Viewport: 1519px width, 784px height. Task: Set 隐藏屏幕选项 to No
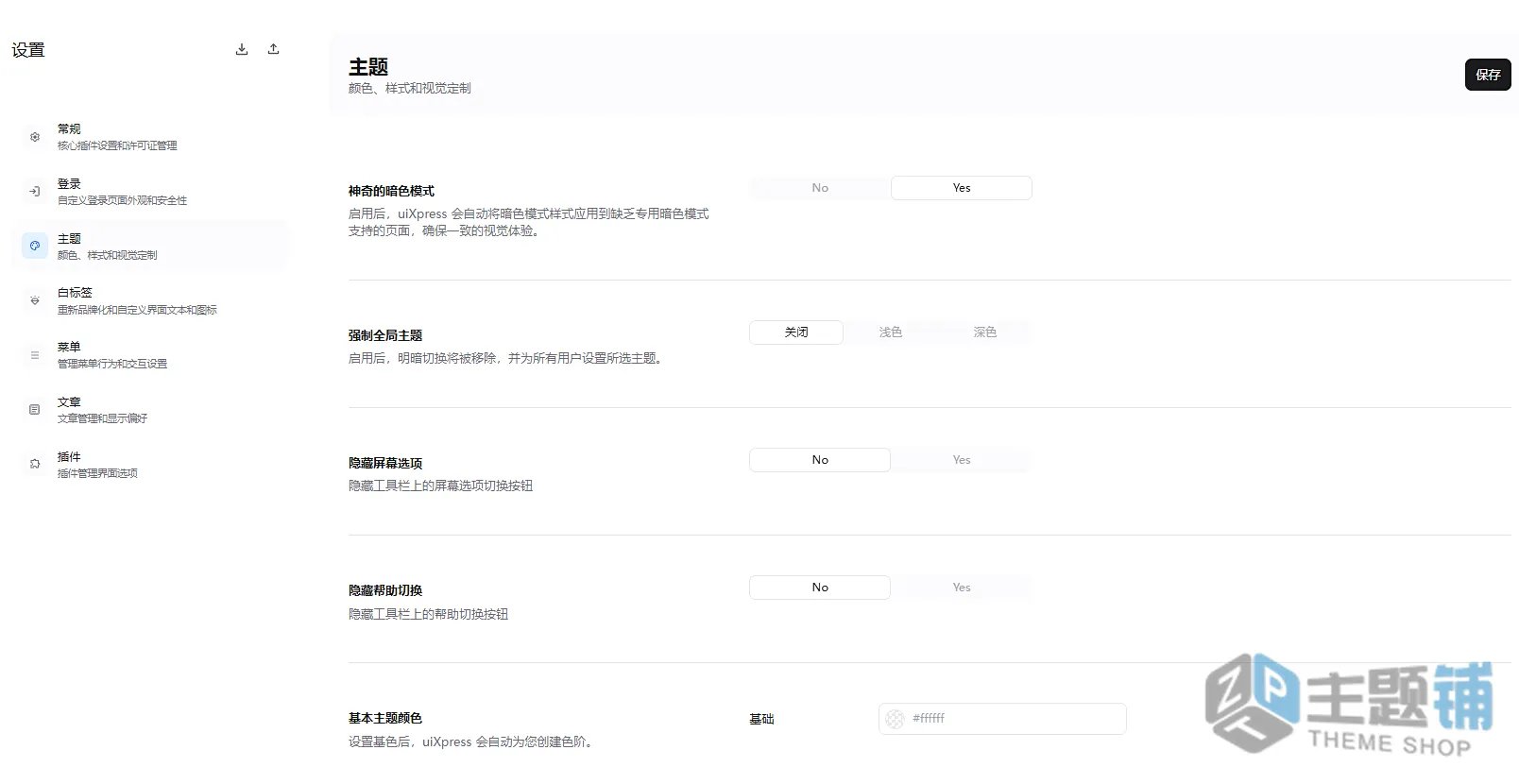[x=820, y=460]
